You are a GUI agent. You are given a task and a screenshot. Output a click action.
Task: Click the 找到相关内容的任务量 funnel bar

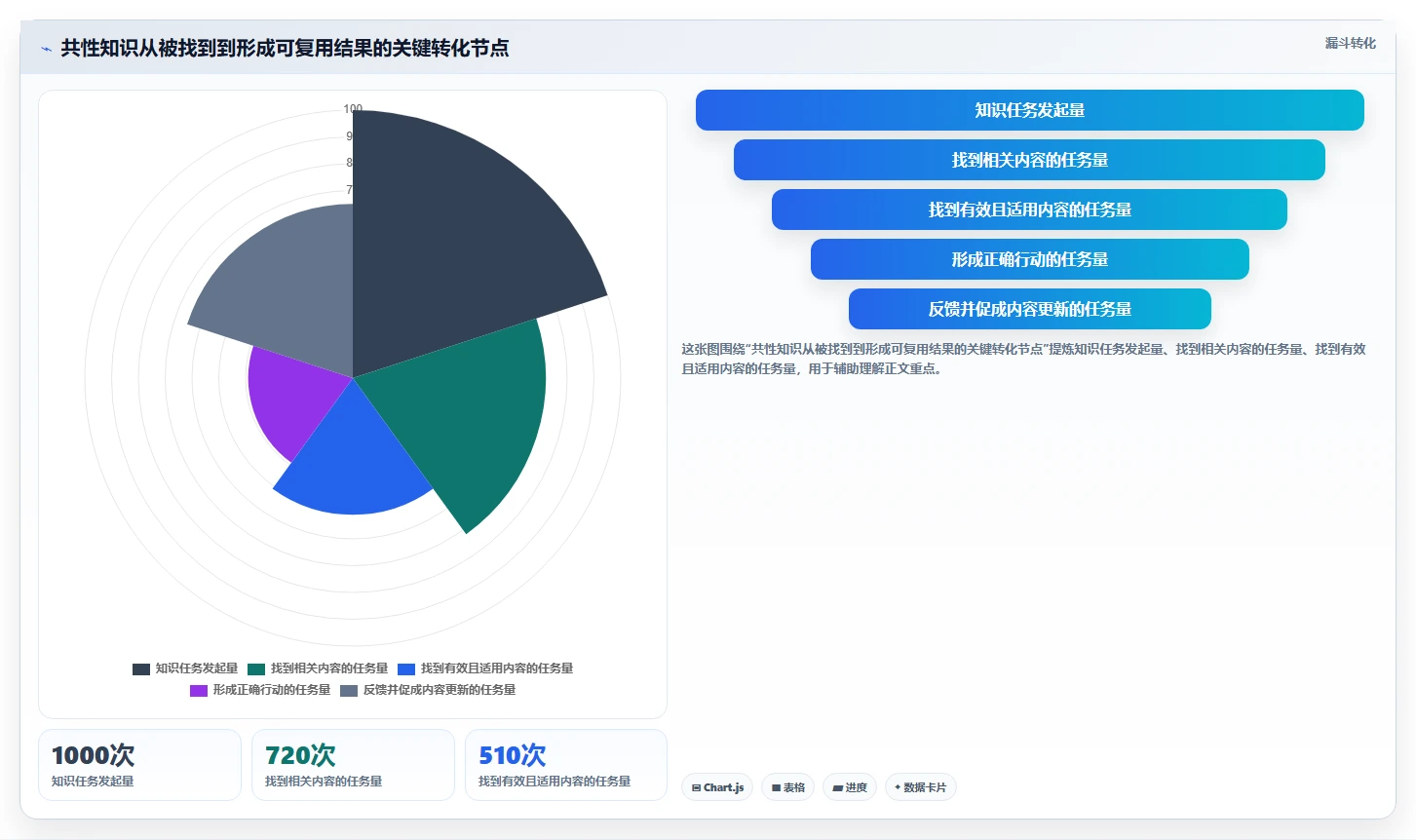1030,160
